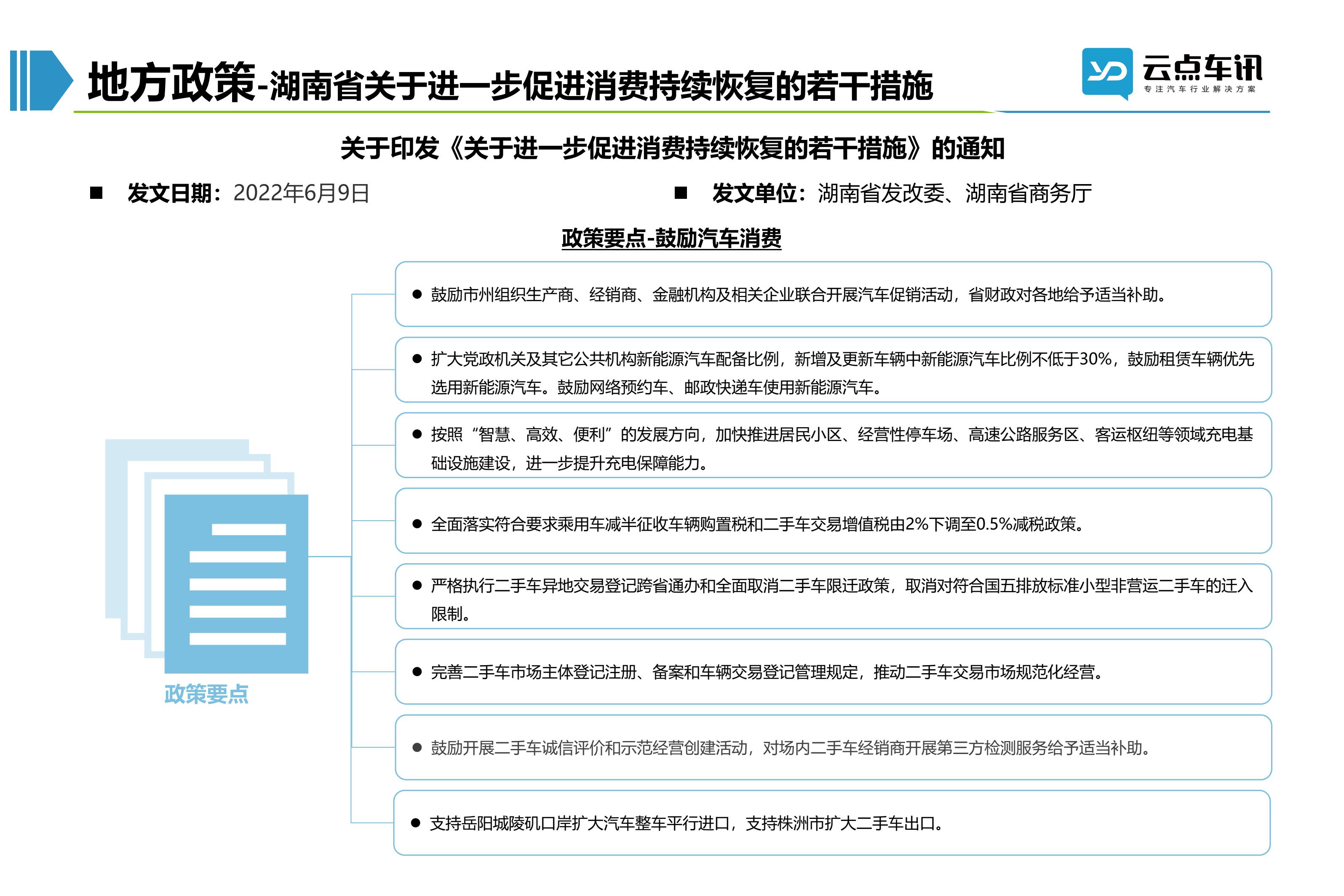
Task: Select 湖南省发改委、湖南省商务厅 text
Action: point(954,193)
